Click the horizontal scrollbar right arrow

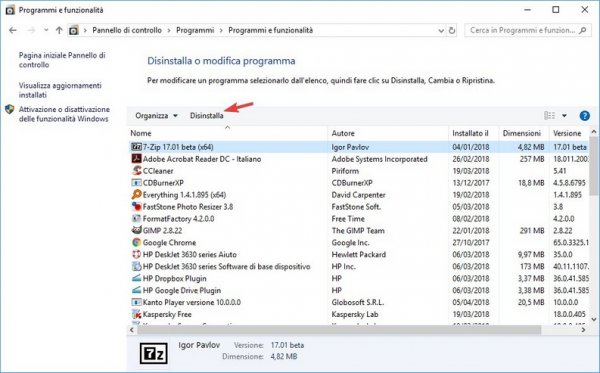pos(584,330)
